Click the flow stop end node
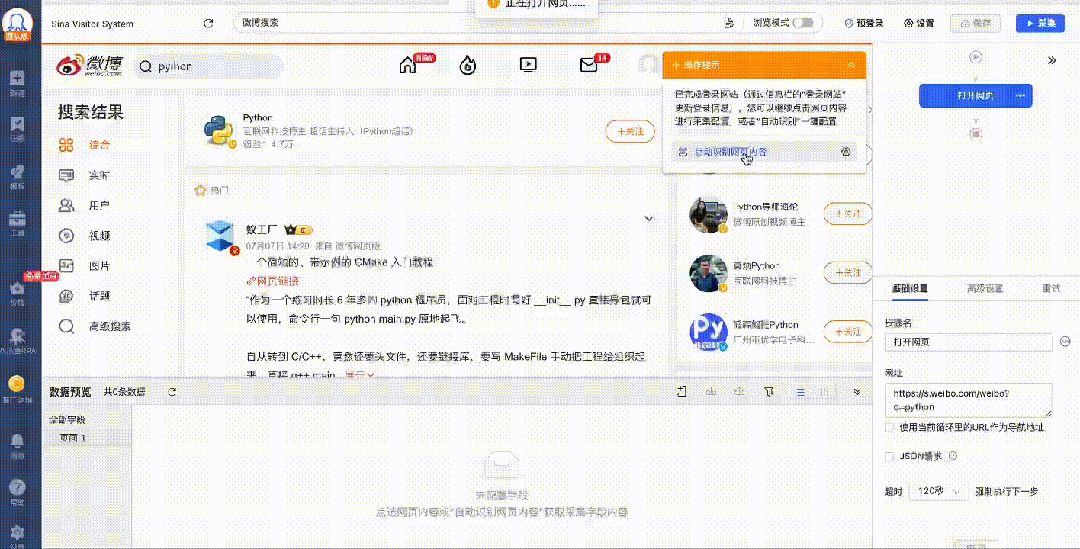Viewport: 1080px width, 549px height. (x=975, y=134)
